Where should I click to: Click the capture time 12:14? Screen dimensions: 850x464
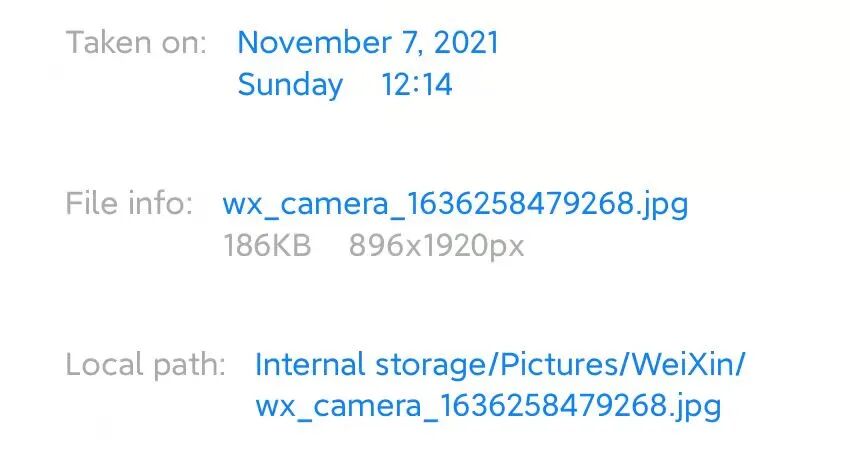point(416,85)
